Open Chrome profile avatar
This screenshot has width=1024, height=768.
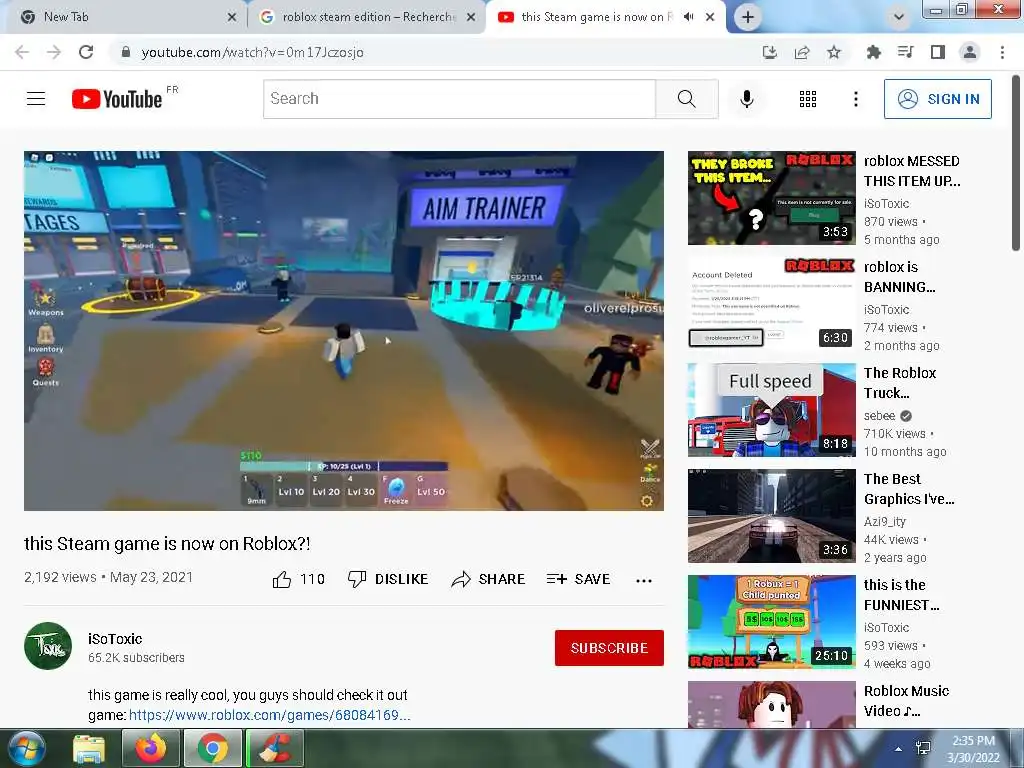(x=970, y=52)
